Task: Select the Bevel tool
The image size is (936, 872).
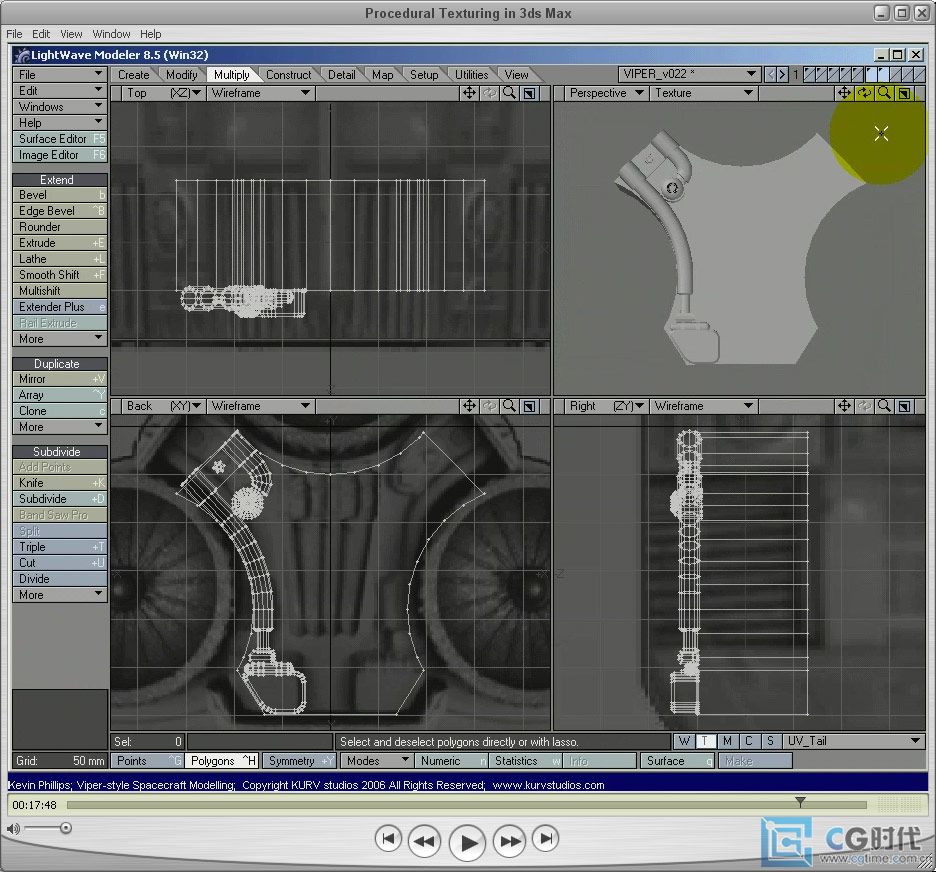Action: tap(60, 195)
